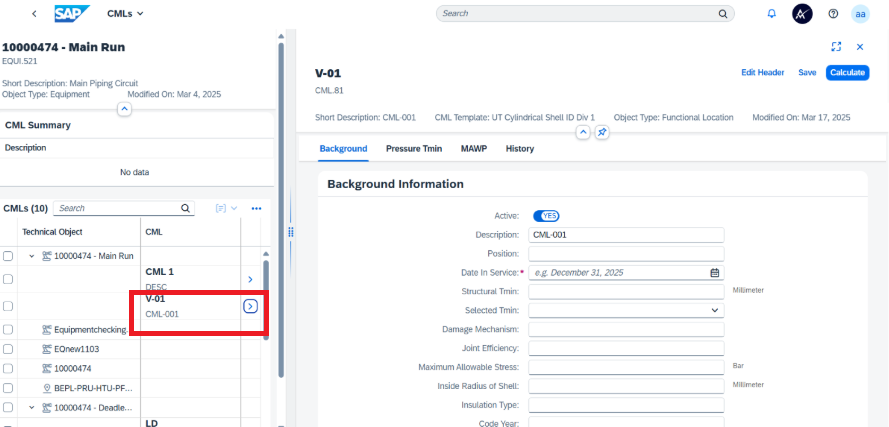The image size is (889, 427).
Task: Toggle the Active switch off
Action: tap(546, 216)
